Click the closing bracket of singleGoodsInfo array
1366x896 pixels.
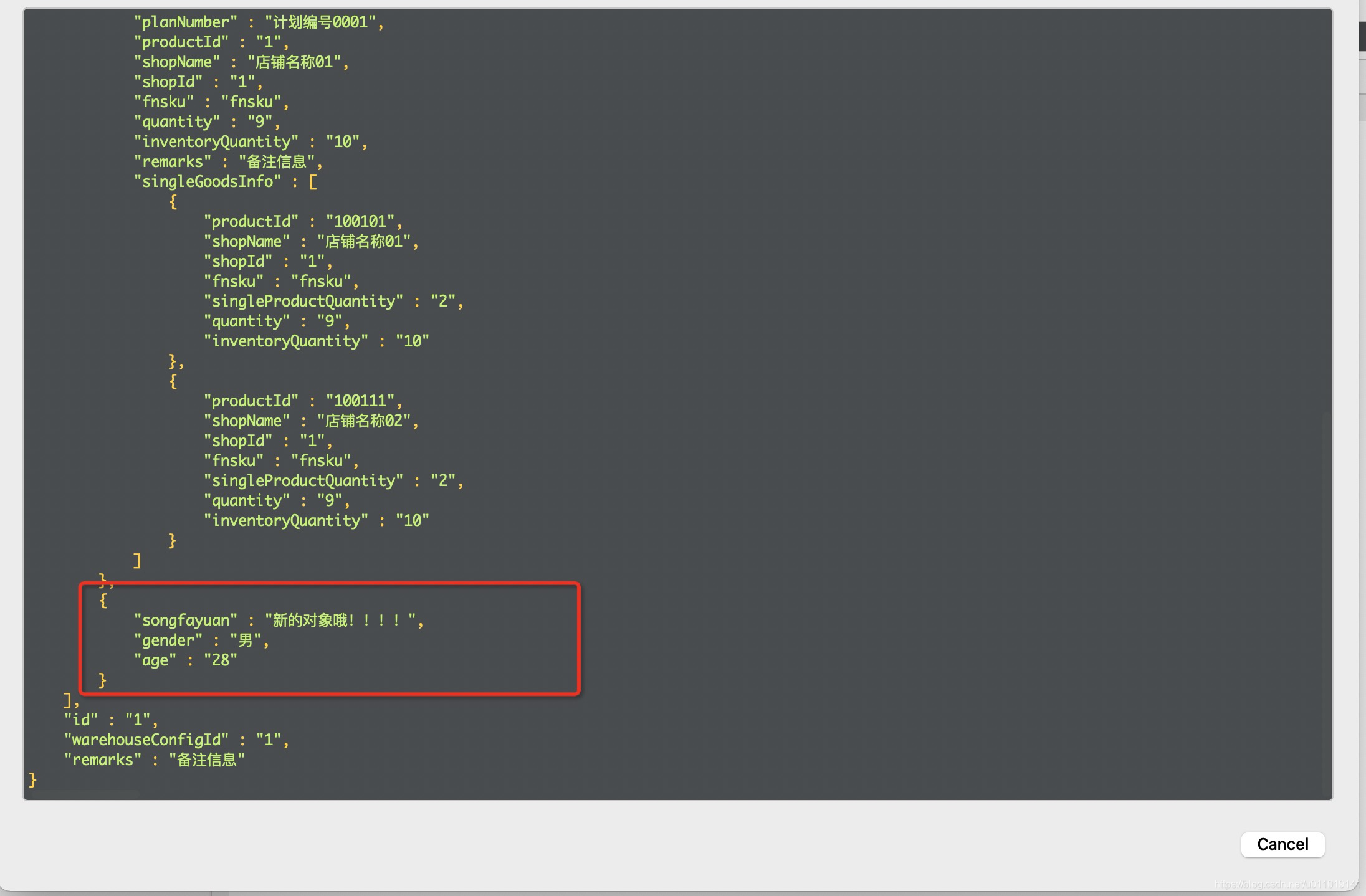click(x=136, y=560)
